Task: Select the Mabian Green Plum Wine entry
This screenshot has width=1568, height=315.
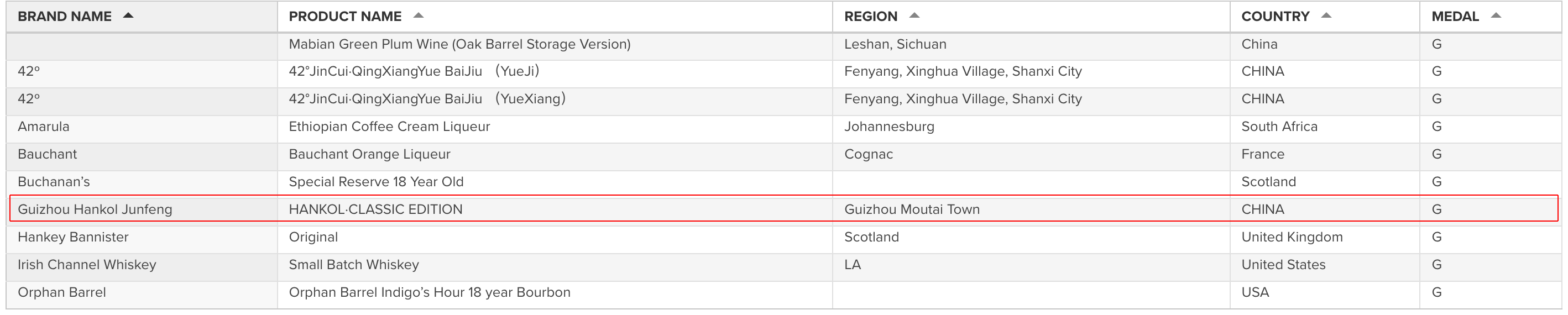Action: tap(459, 44)
